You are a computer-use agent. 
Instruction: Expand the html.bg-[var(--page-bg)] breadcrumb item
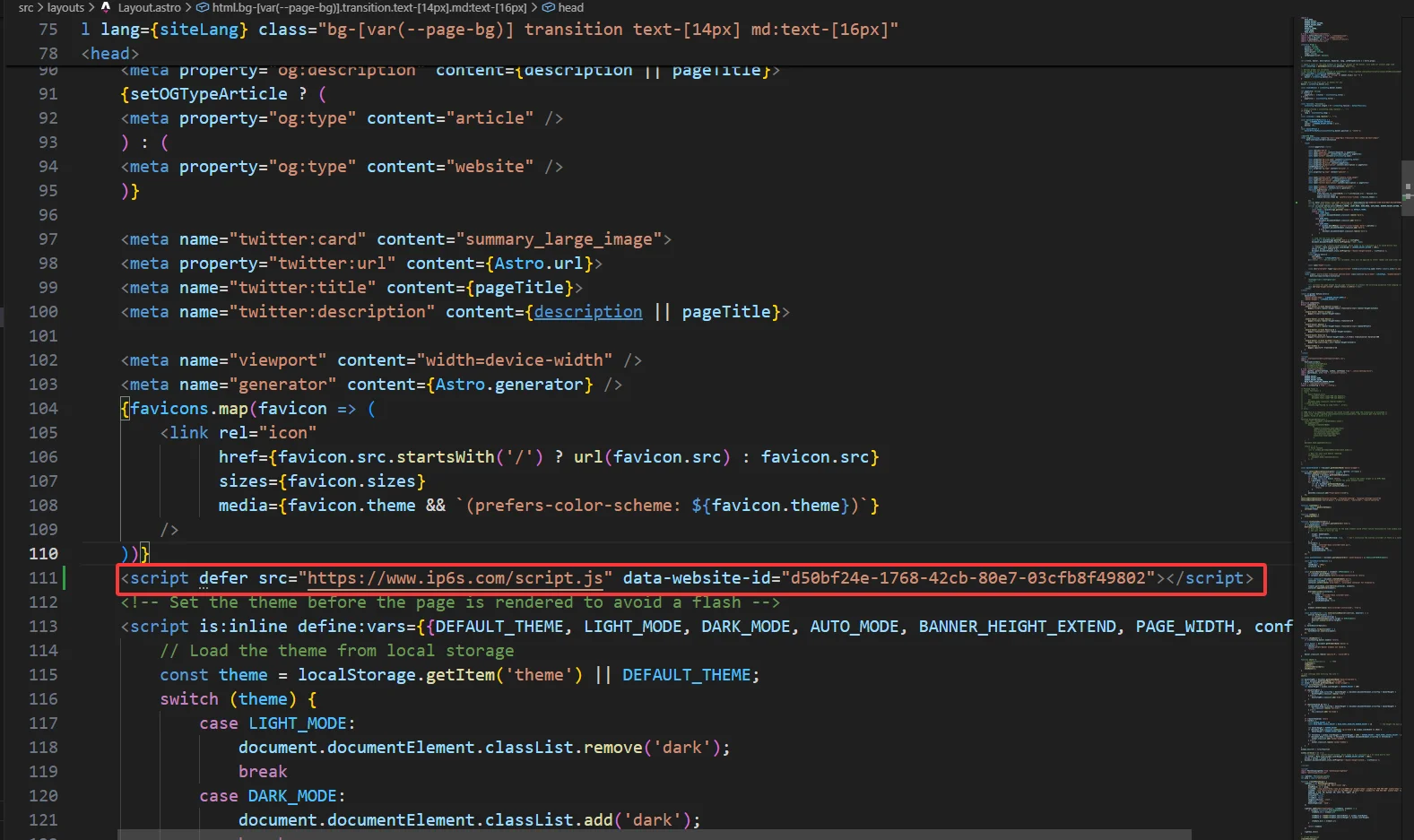coord(369,7)
